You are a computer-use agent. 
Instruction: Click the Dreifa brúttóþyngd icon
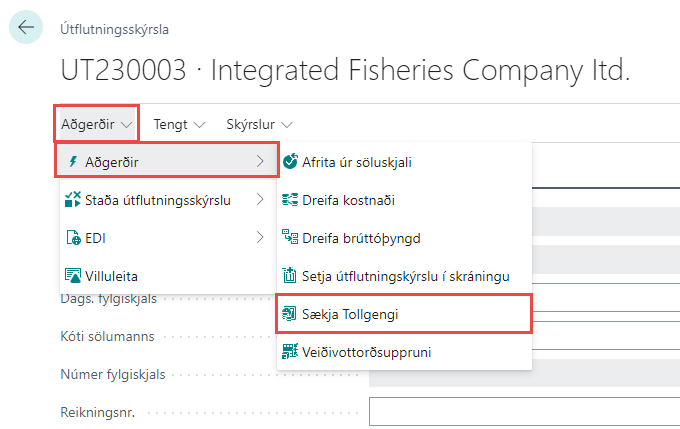[291, 237]
